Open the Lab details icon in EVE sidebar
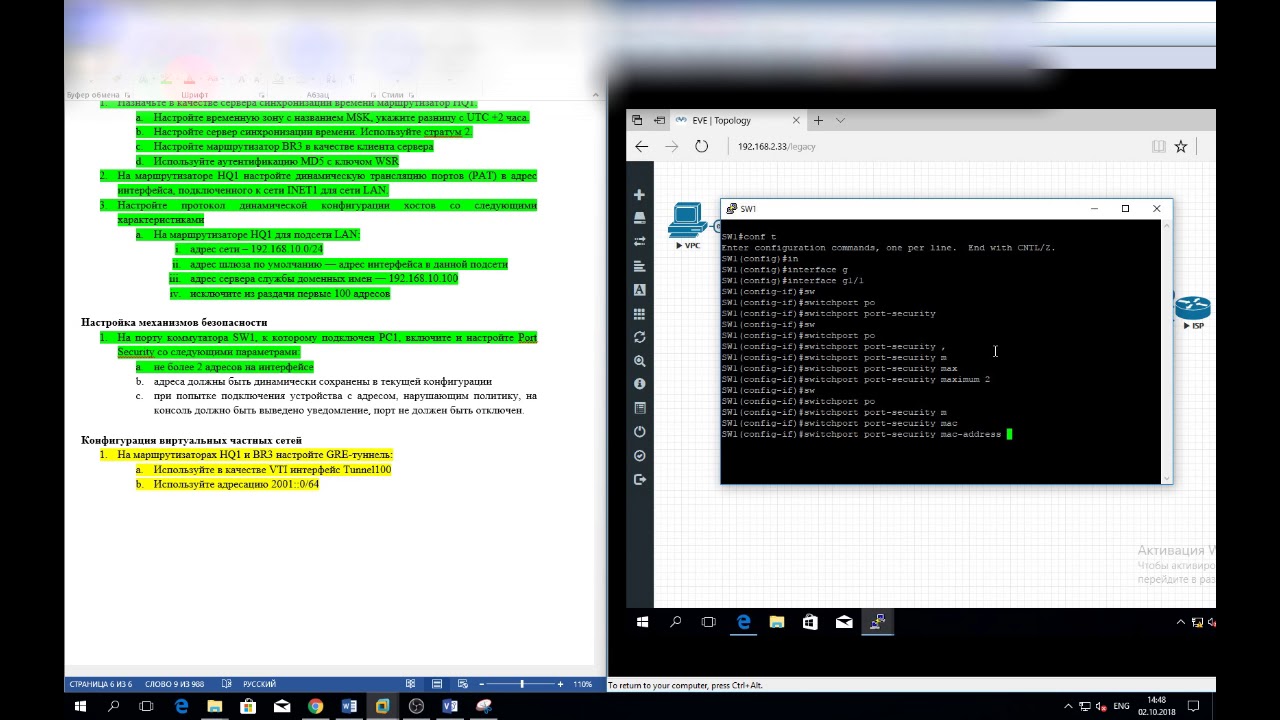The width and height of the screenshot is (1280, 720). [640, 408]
